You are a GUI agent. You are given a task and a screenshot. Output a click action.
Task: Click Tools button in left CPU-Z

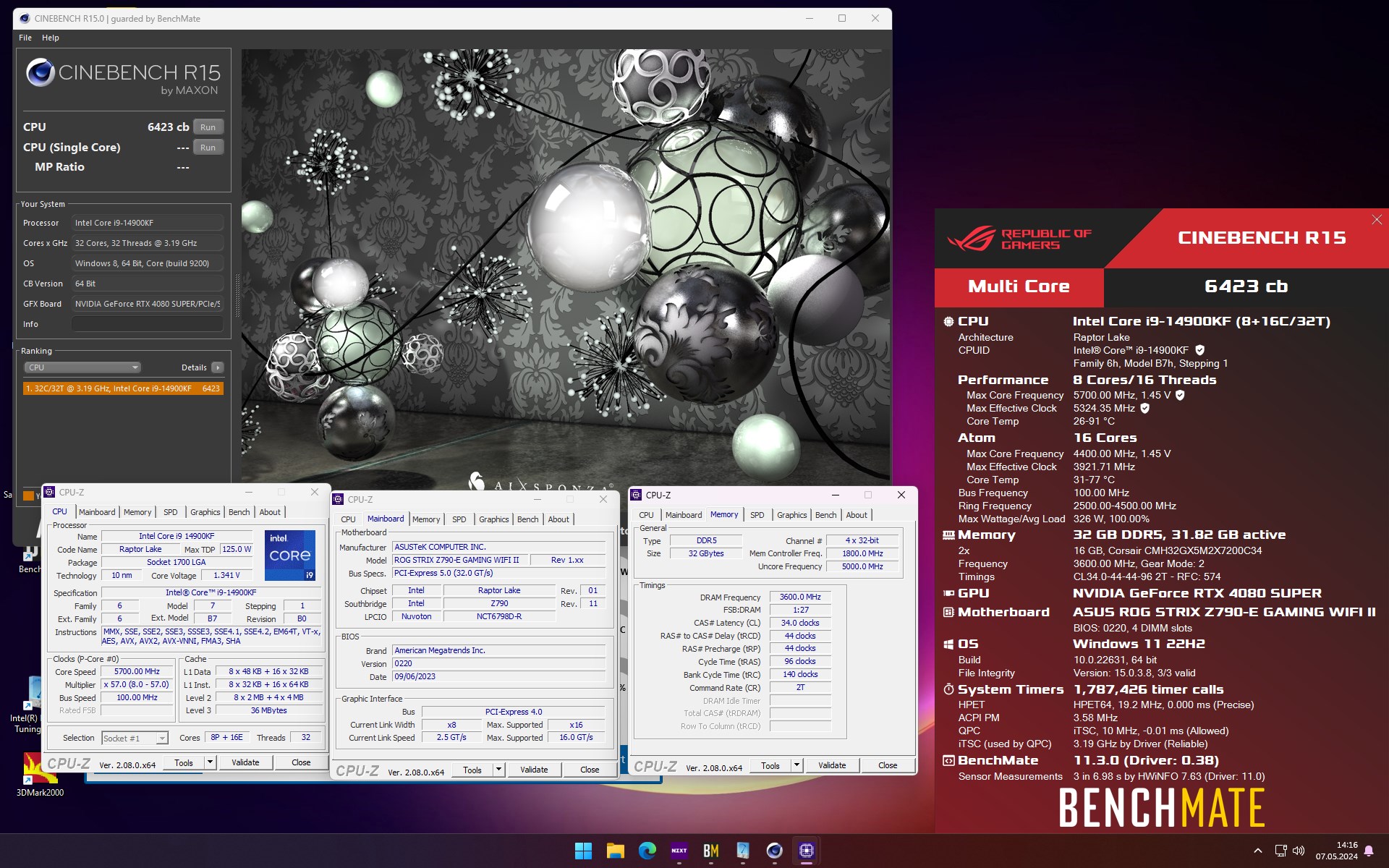click(x=184, y=762)
